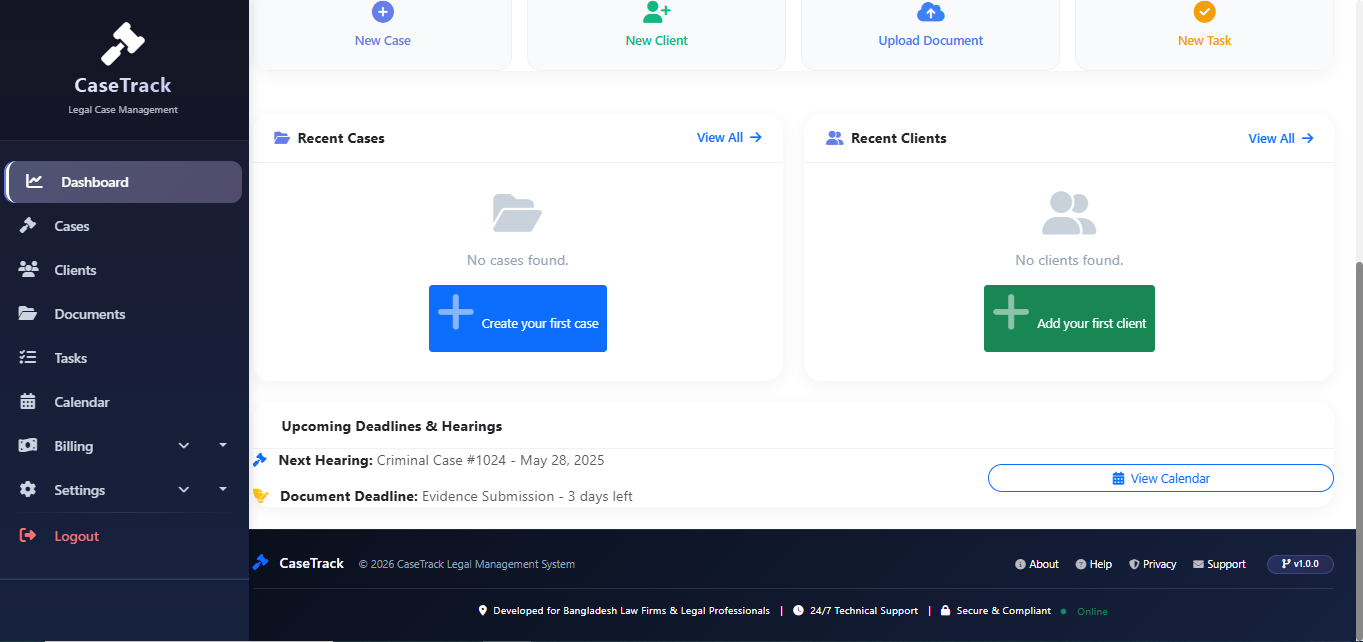Open the View Calendar button
Screen dimensions: 1363x642
[x=1161, y=478]
